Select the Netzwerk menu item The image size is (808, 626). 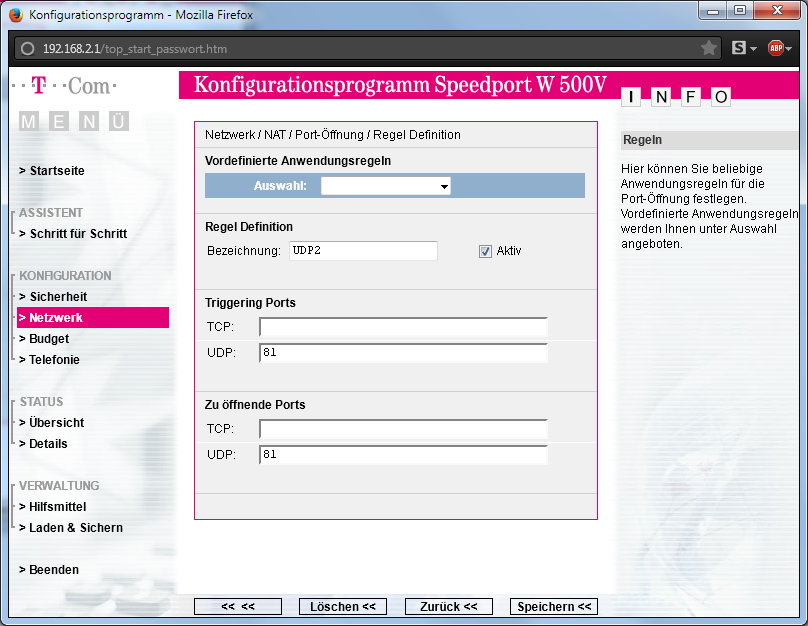click(93, 317)
